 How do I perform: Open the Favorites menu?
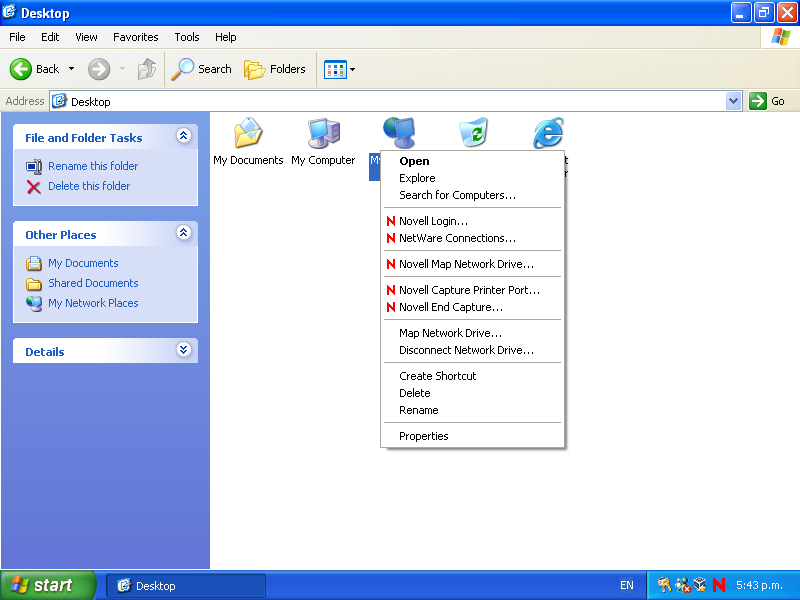pyautogui.click(x=136, y=37)
